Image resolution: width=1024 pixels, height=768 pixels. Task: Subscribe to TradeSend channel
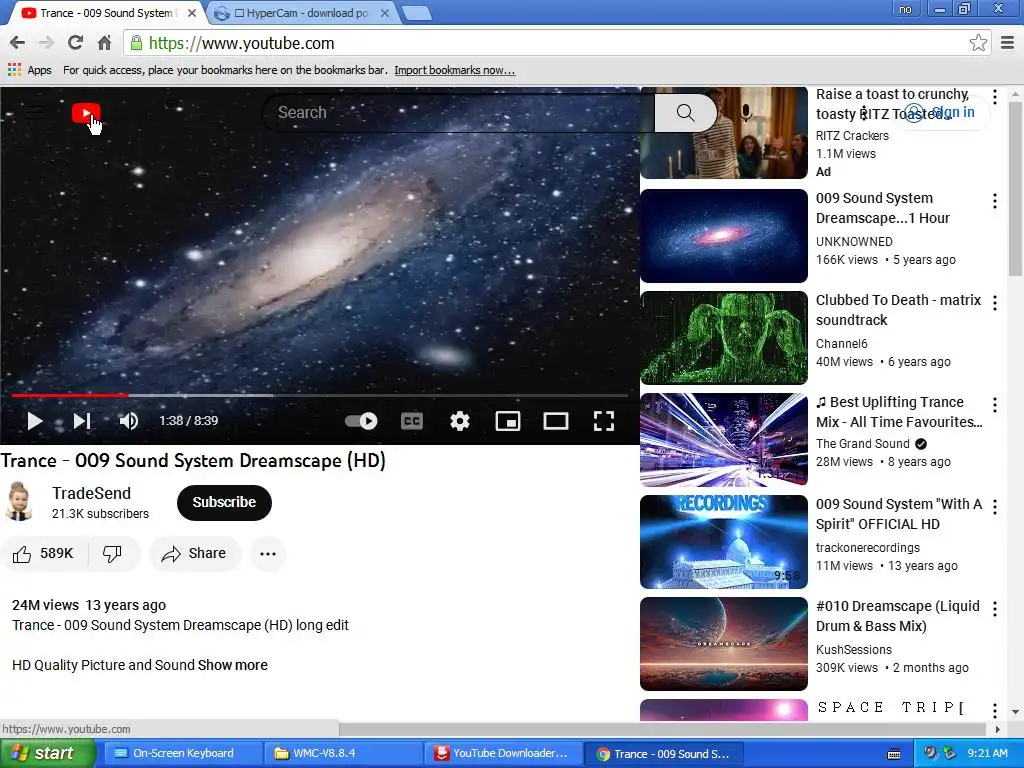pyautogui.click(x=224, y=502)
